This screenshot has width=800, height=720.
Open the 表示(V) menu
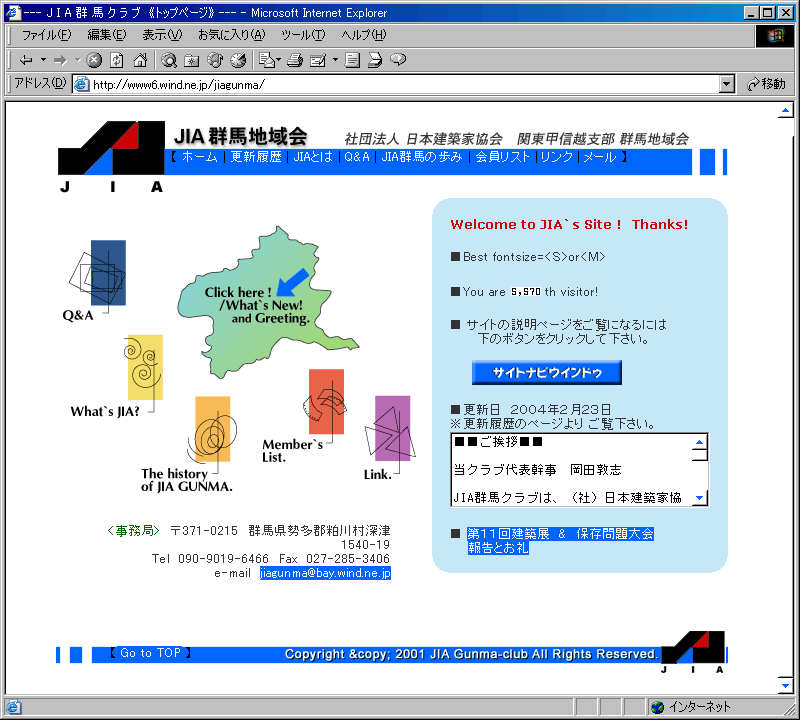(162, 35)
